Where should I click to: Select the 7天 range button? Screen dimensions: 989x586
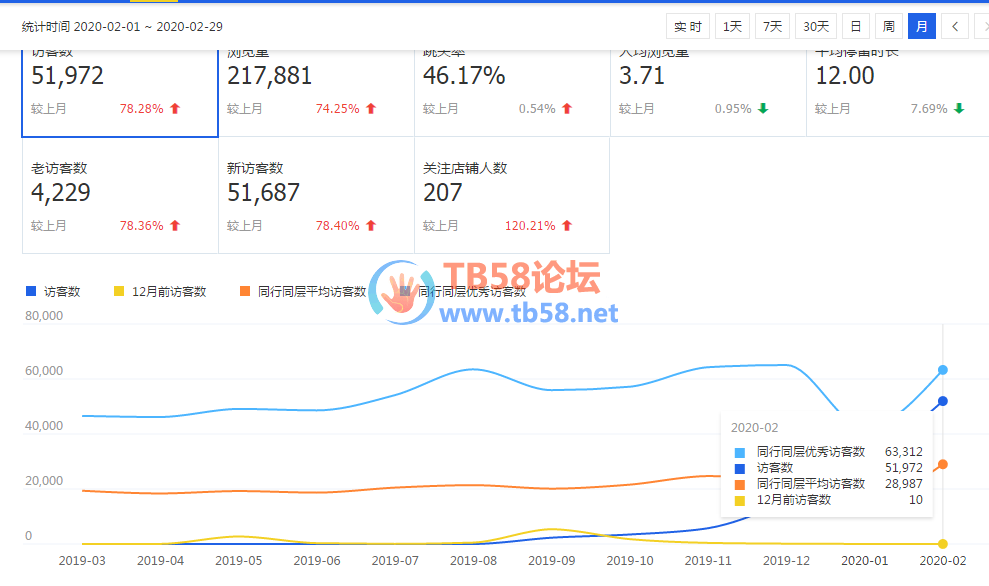(x=772, y=27)
